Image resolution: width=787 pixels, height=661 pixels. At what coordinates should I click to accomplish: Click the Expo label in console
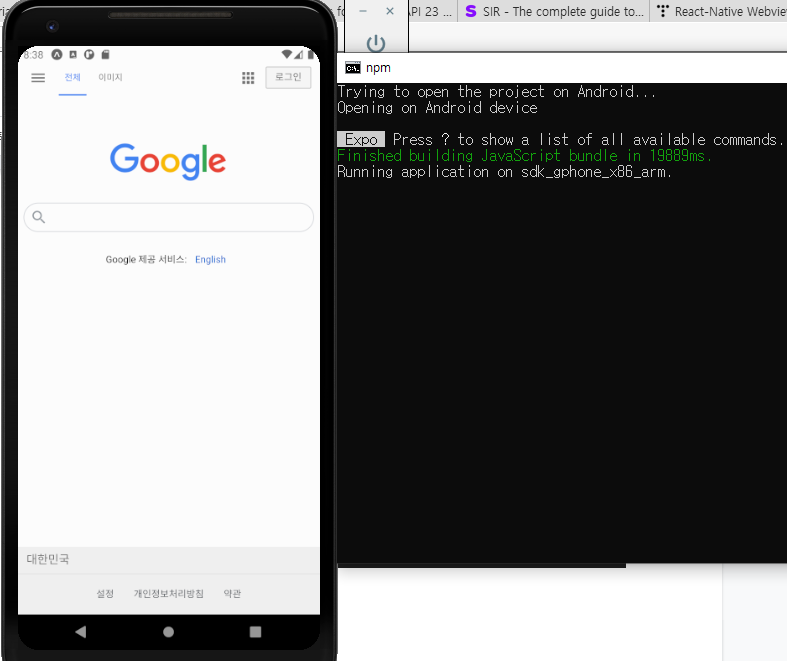361,139
